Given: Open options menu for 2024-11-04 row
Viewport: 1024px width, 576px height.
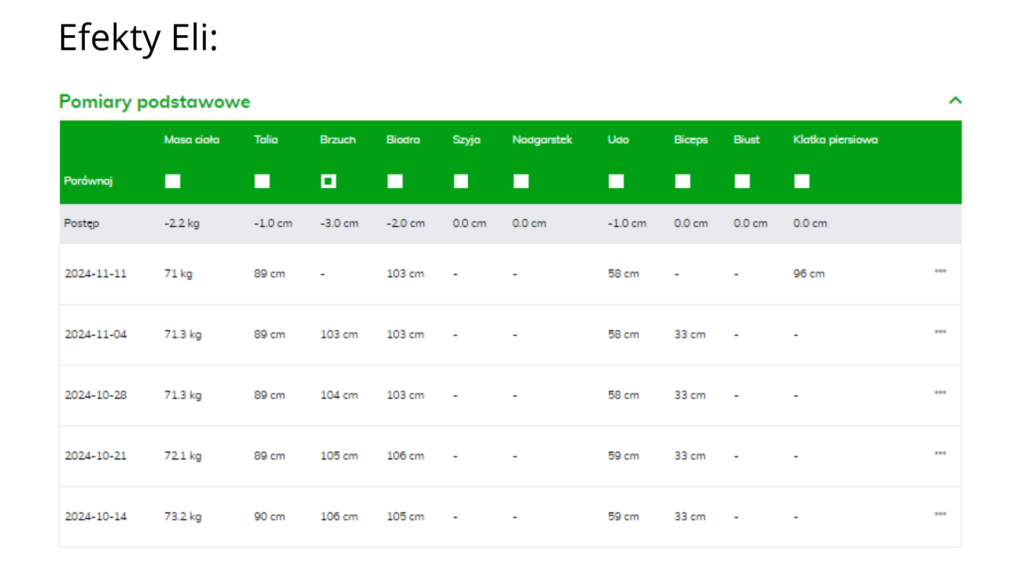Looking at the screenshot, I should pyautogui.click(x=940, y=333).
